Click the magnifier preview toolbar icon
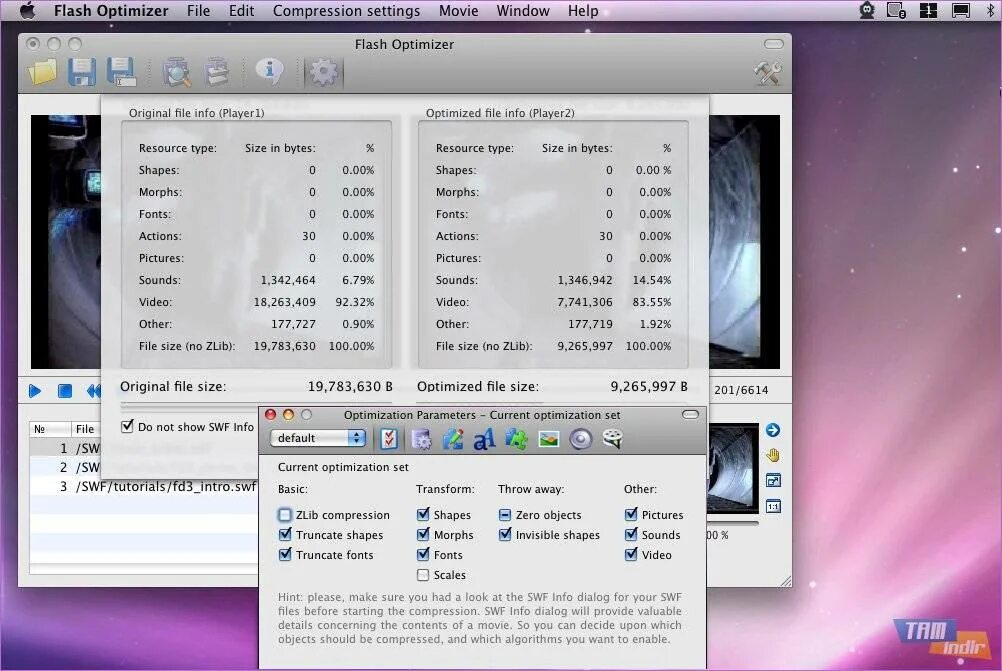 [176, 72]
